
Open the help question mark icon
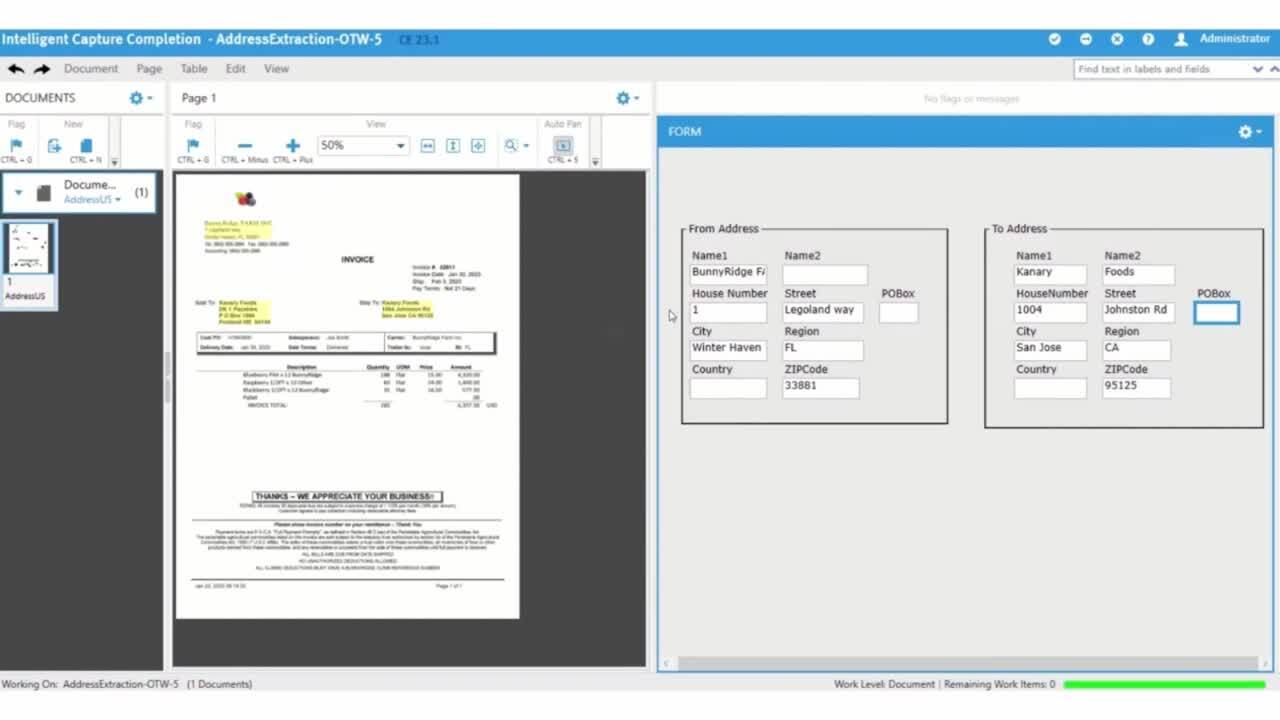(x=1148, y=39)
